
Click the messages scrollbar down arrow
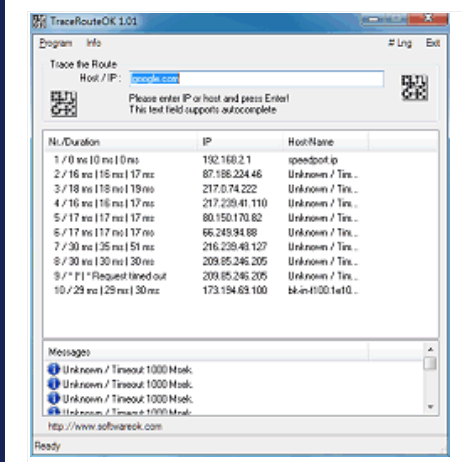[430, 407]
